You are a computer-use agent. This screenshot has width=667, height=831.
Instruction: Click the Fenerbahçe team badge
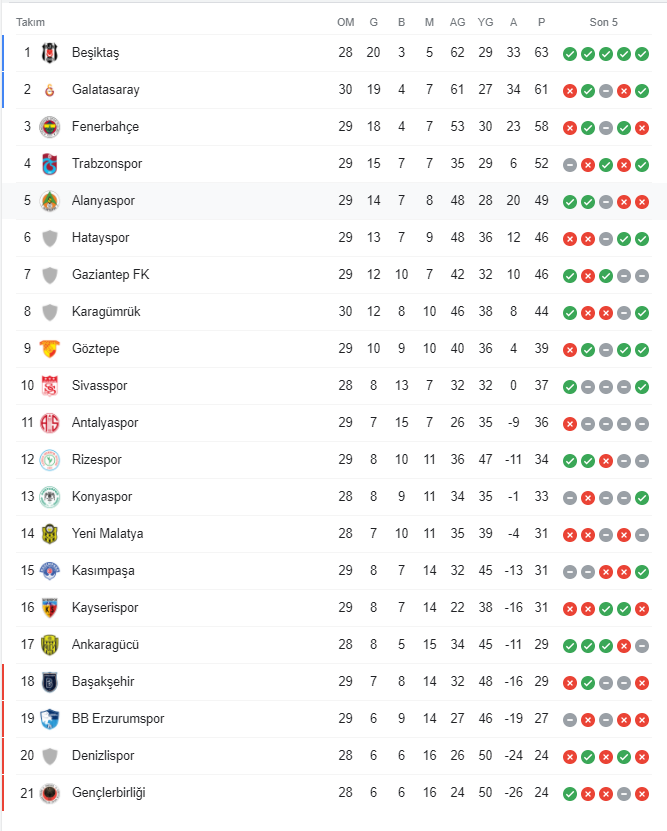tap(50, 127)
